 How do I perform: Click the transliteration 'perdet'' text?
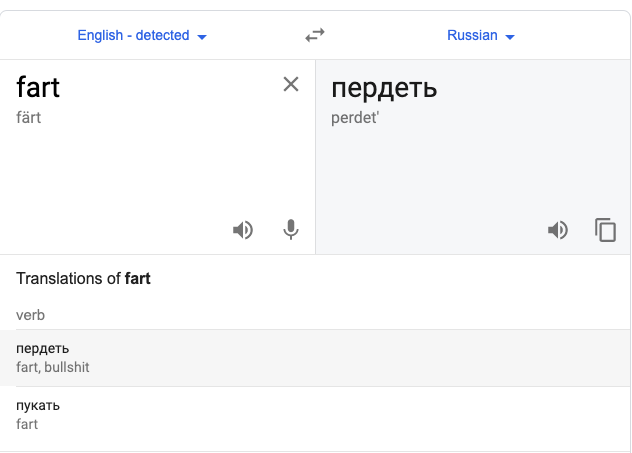(355, 118)
